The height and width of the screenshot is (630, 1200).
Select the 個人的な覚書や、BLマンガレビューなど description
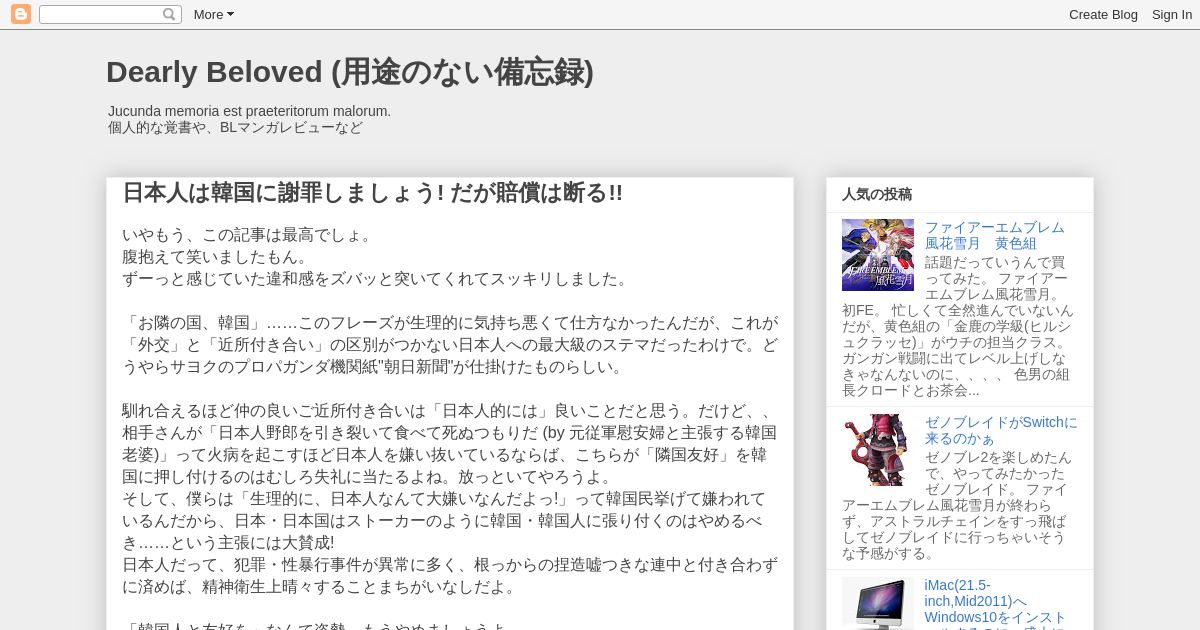click(x=235, y=127)
